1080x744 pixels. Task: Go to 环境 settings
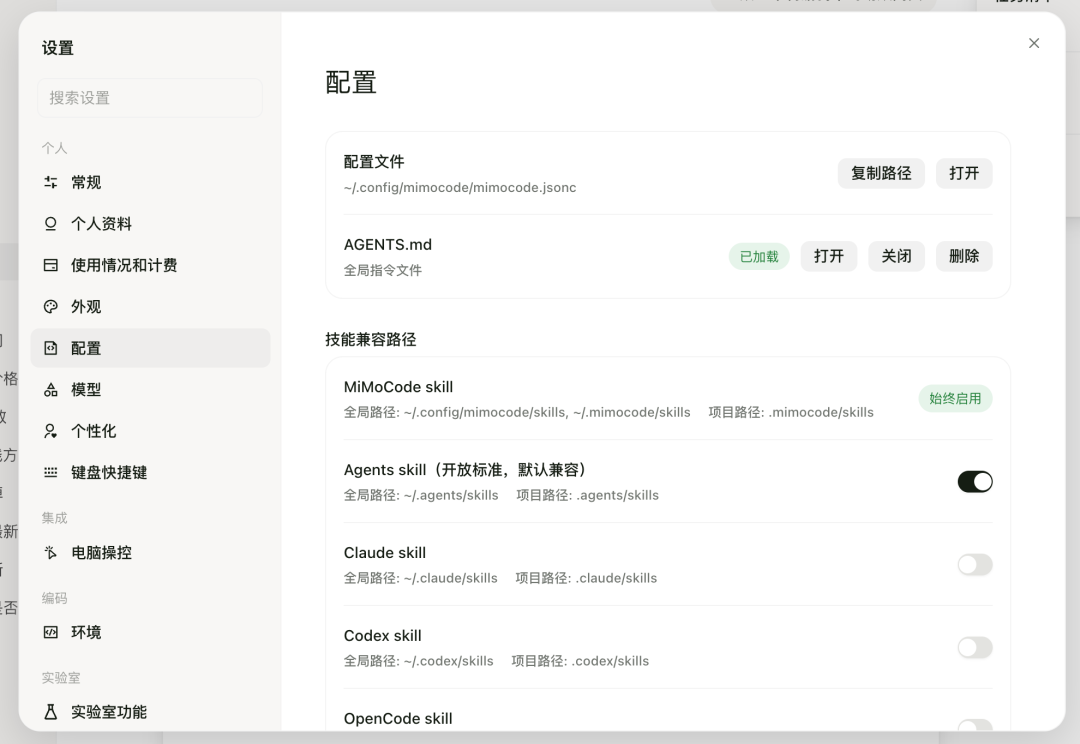tap(150, 632)
